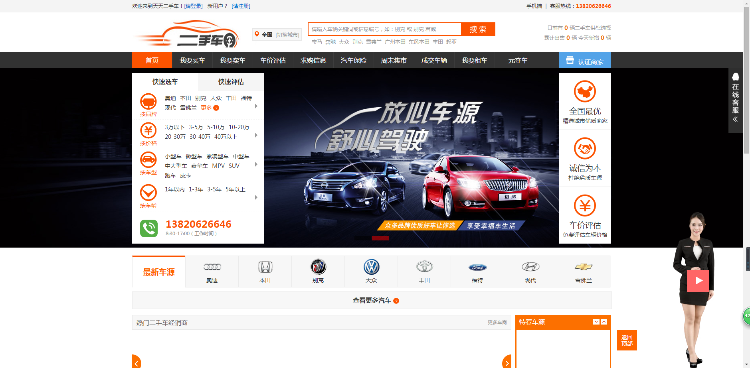Click the map pin location icon
The height and width of the screenshot is (368, 750).
pos(257,34)
